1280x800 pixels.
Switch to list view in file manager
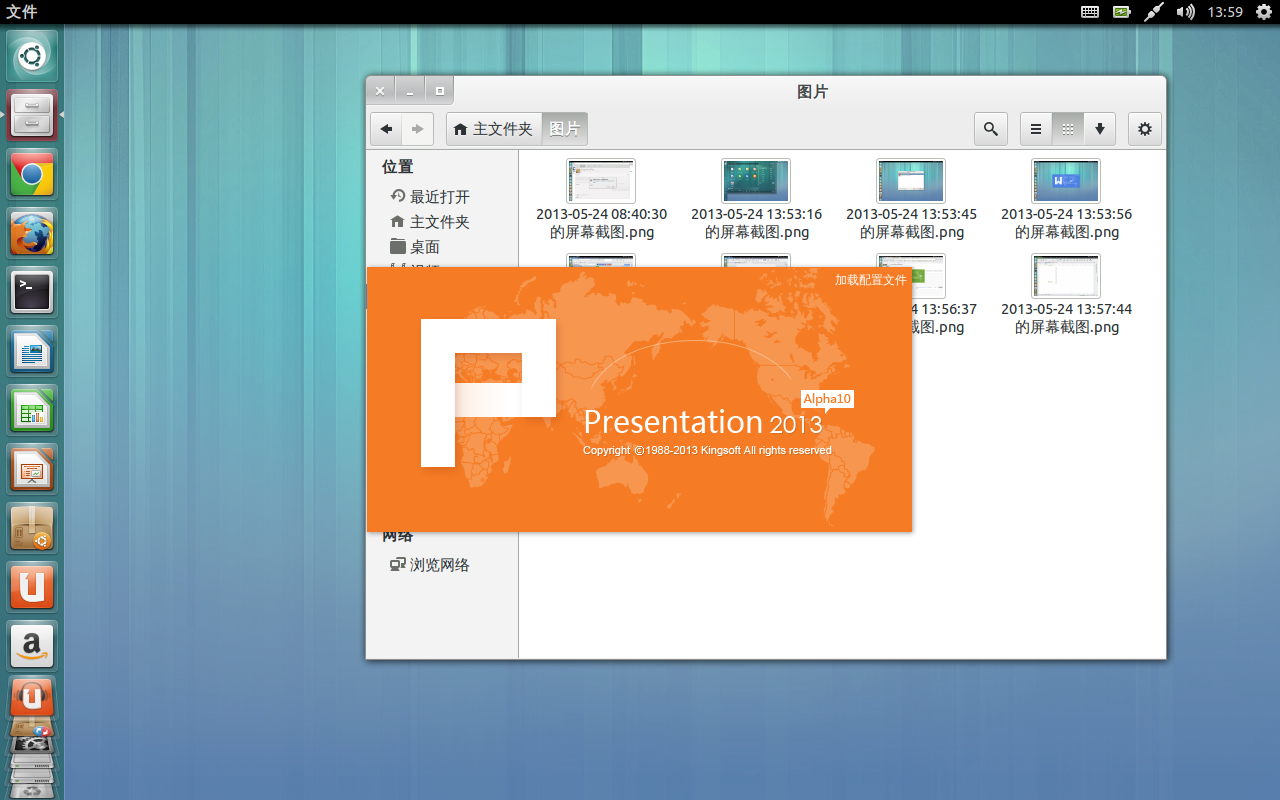pyautogui.click(x=1036, y=129)
